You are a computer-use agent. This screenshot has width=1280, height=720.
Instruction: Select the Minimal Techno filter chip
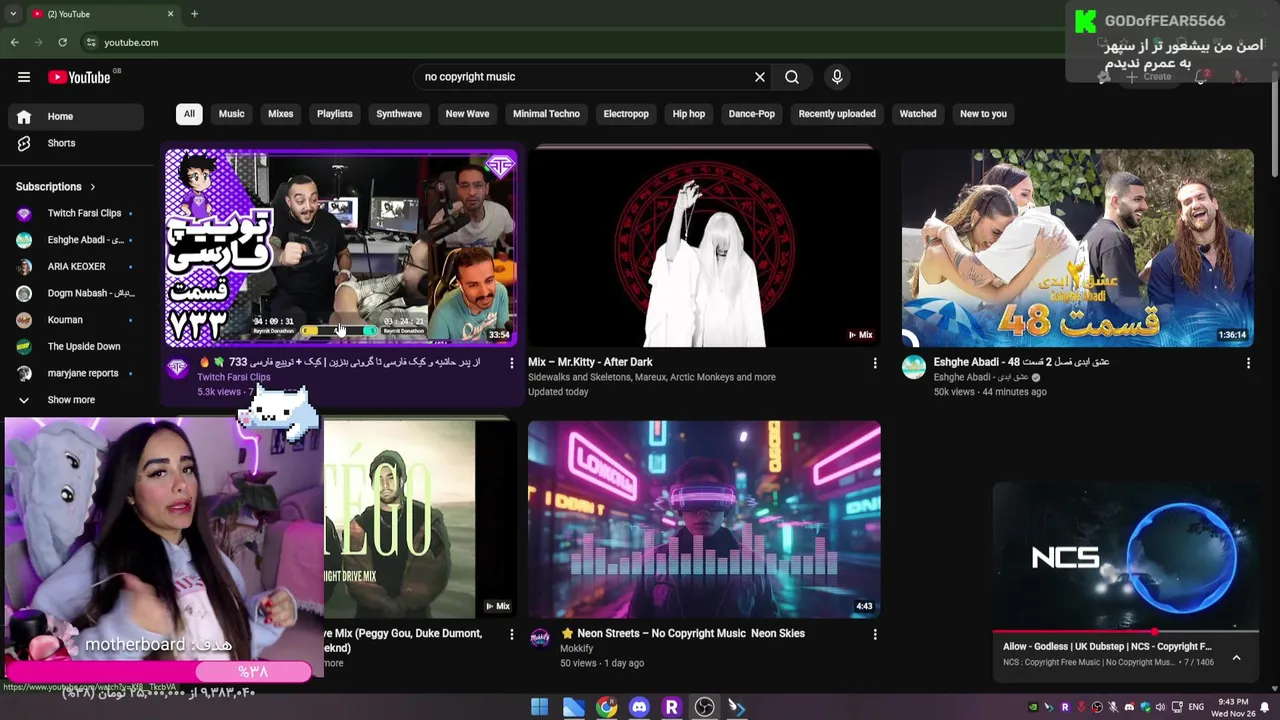pos(546,114)
